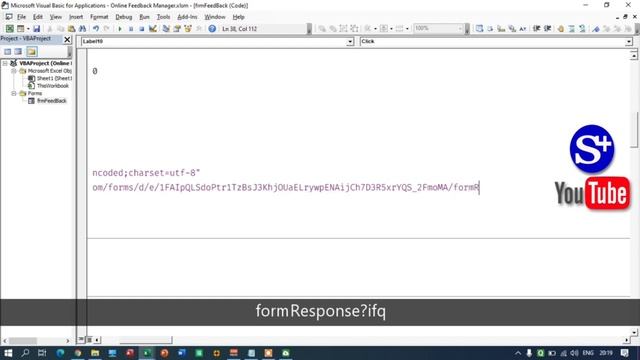640x360 pixels.
Task: Open Project Explorer toolbar icon
Action: [166, 29]
